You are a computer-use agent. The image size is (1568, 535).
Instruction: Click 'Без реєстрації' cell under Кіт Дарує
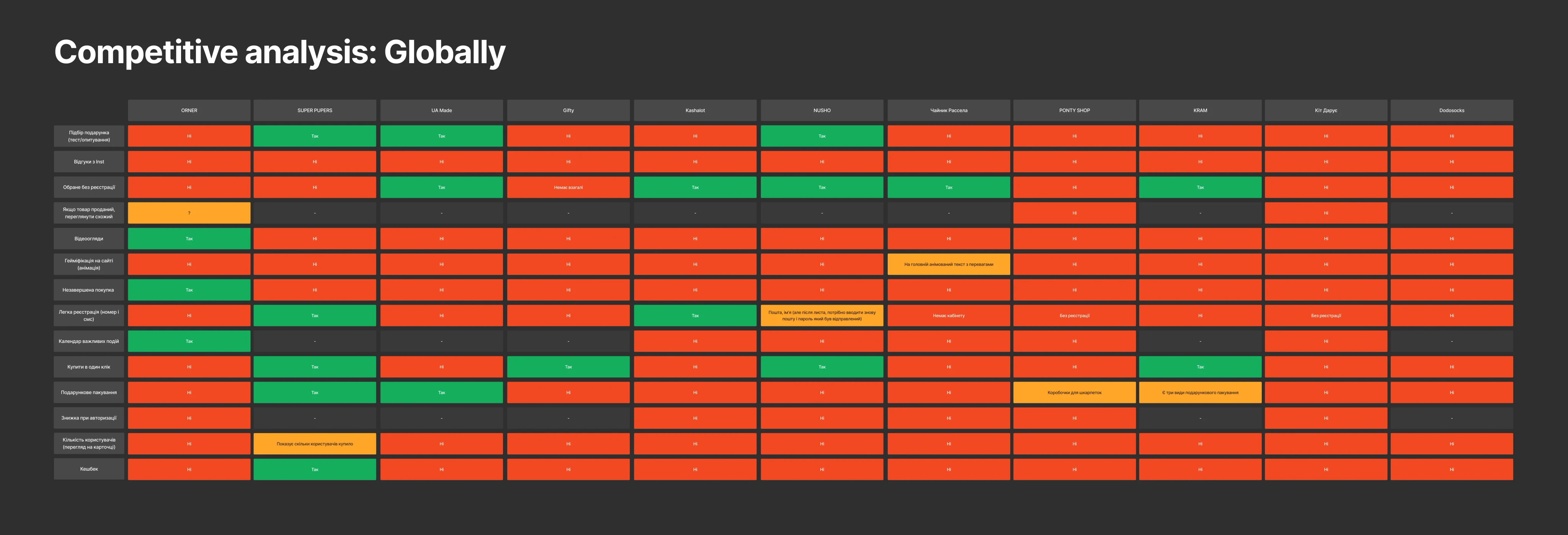(1326, 315)
